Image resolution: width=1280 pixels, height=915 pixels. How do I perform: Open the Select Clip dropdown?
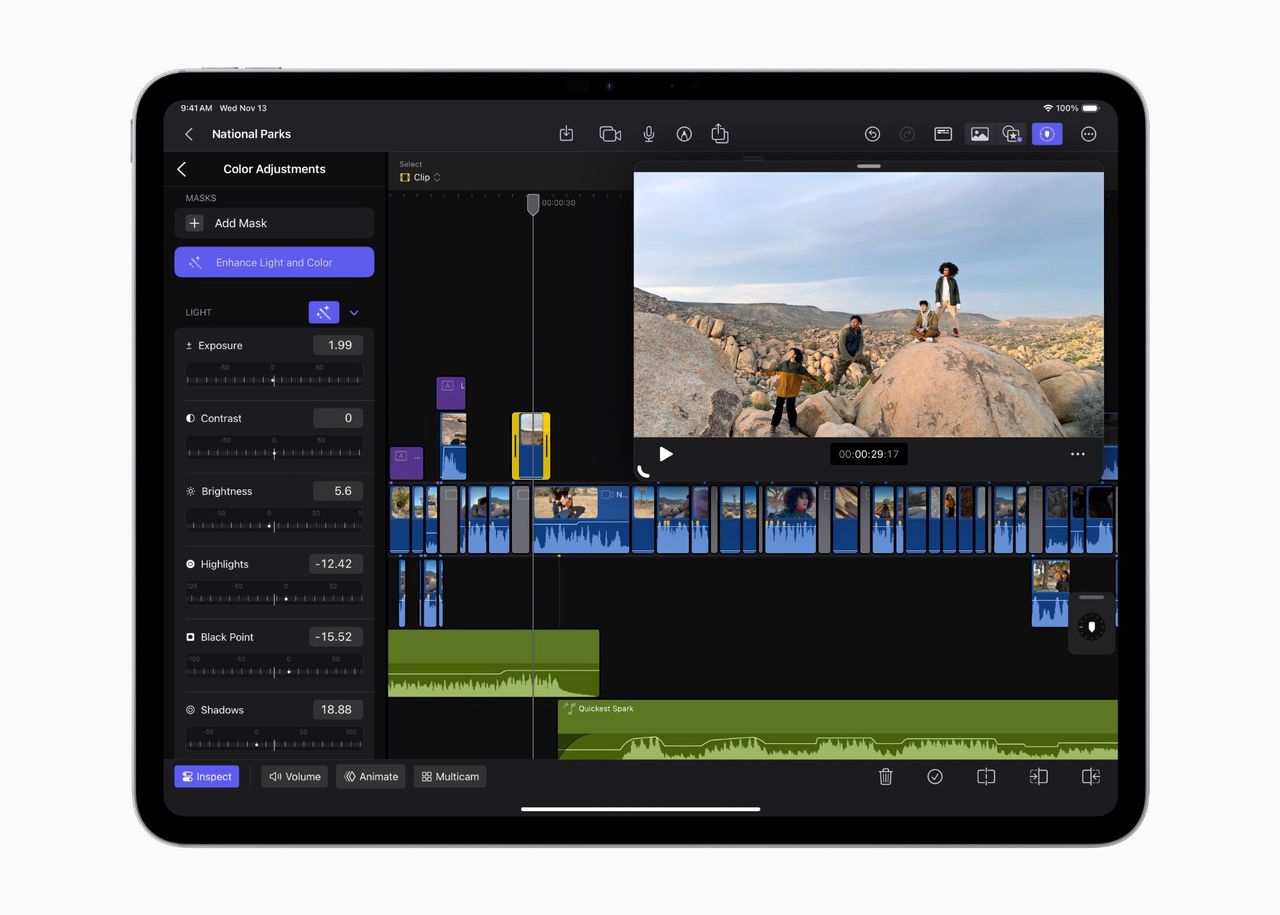click(x=421, y=177)
